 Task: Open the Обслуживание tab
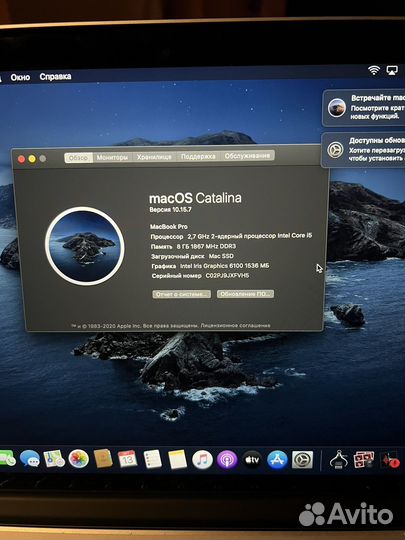247,156
